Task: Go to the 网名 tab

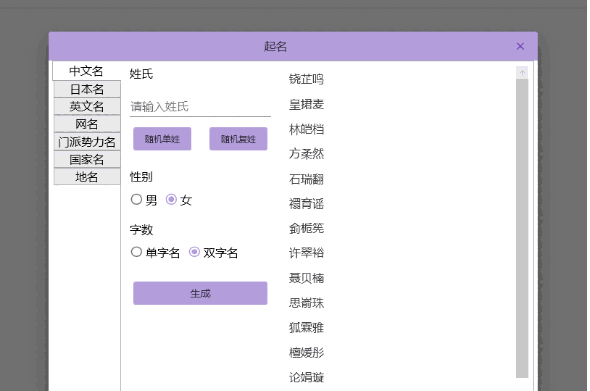Action: [x=87, y=124]
